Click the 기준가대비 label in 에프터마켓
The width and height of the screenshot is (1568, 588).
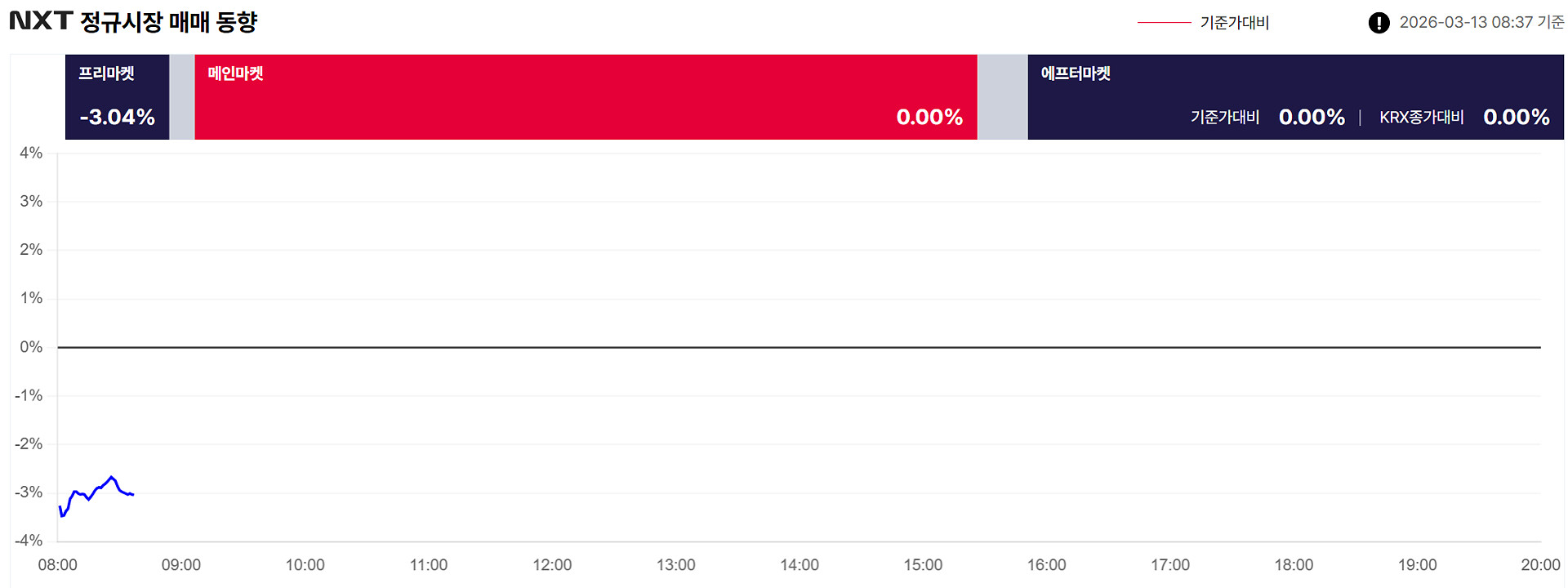click(1225, 118)
